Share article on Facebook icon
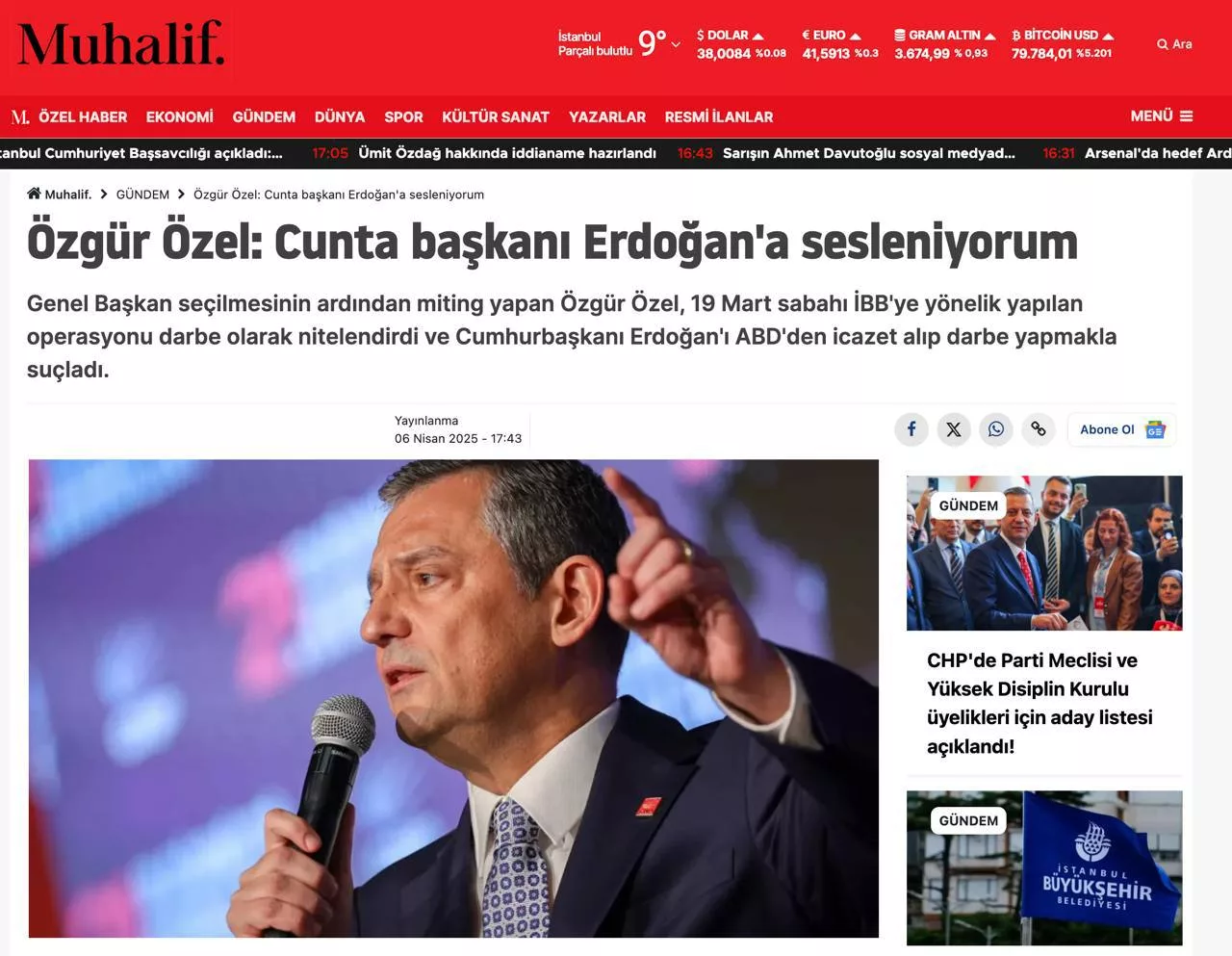 click(911, 429)
